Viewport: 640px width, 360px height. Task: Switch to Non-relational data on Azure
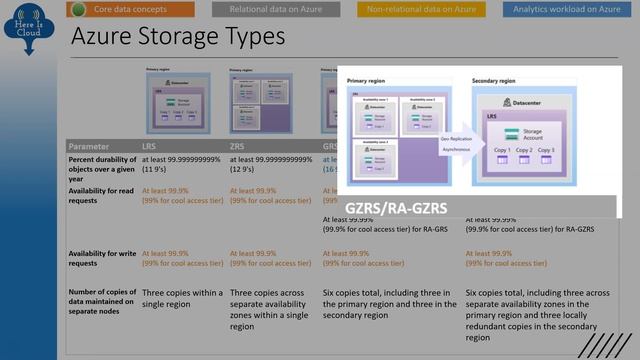(x=421, y=9)
